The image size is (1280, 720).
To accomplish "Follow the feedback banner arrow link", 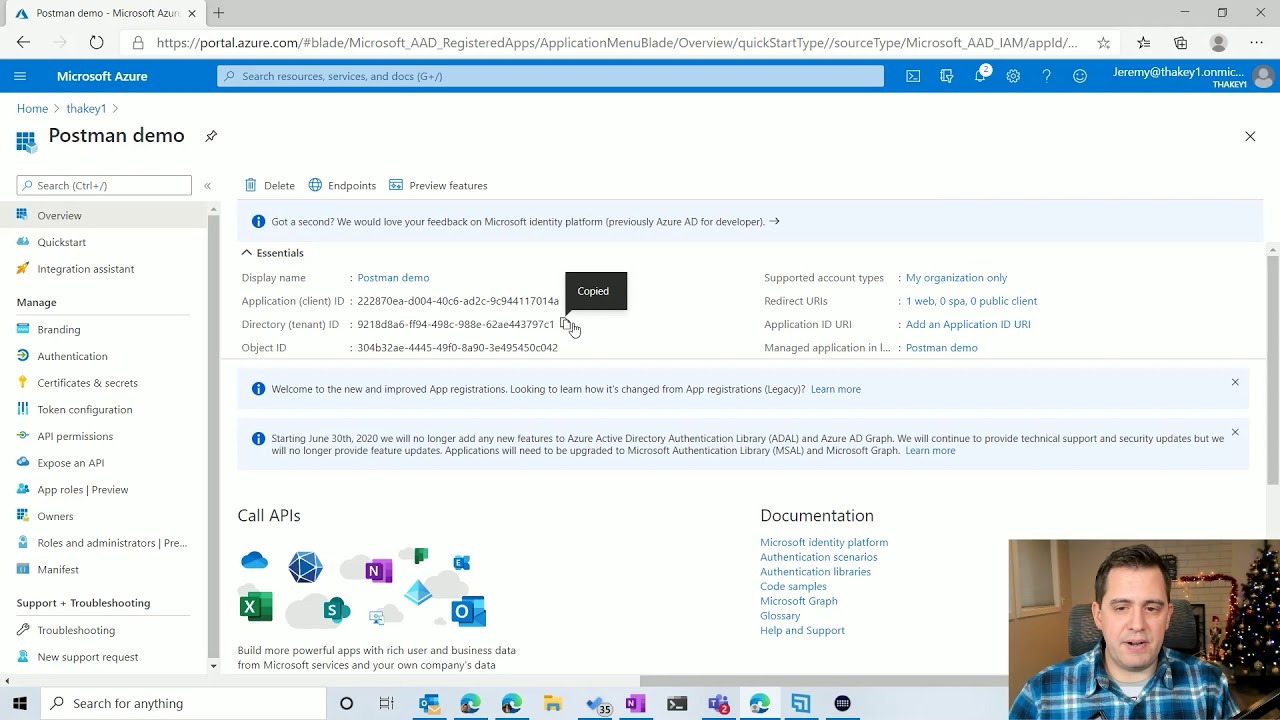I will pos(774,221).
